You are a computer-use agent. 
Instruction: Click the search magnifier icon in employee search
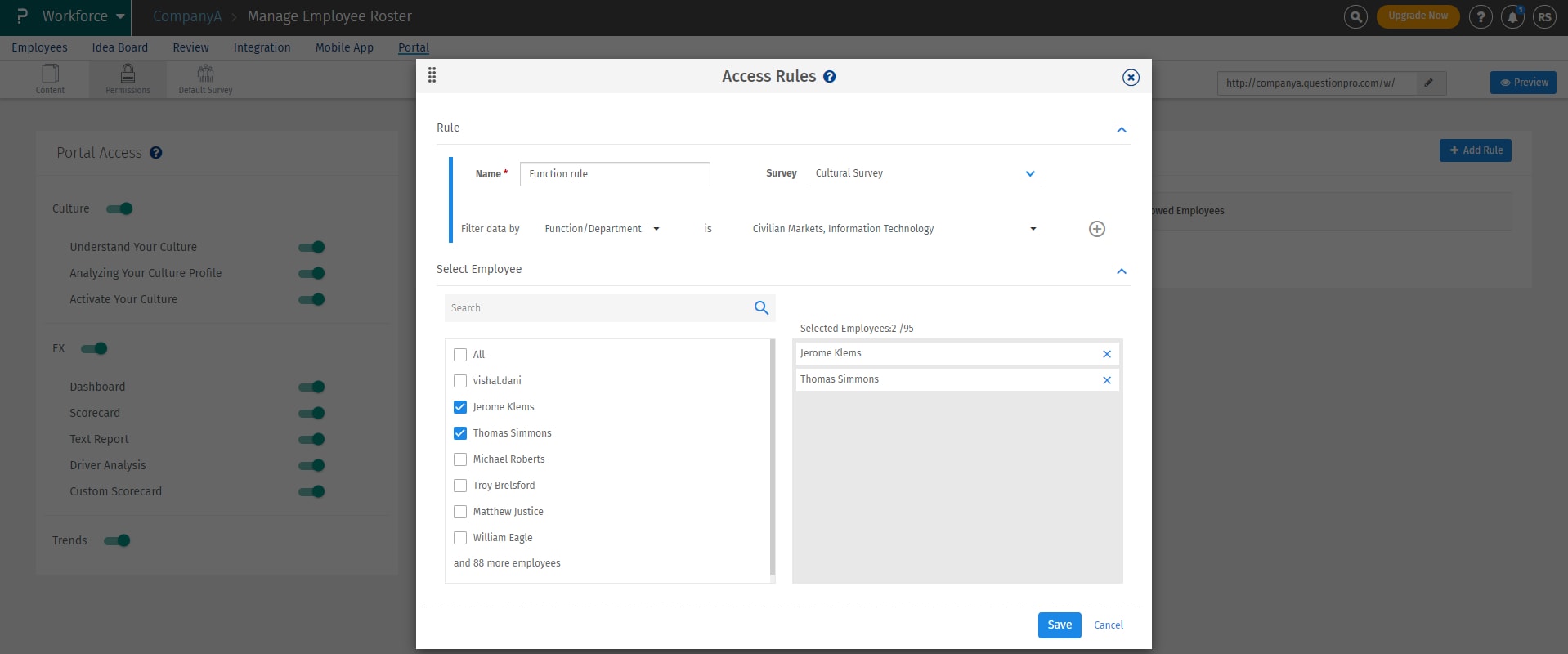761,308
